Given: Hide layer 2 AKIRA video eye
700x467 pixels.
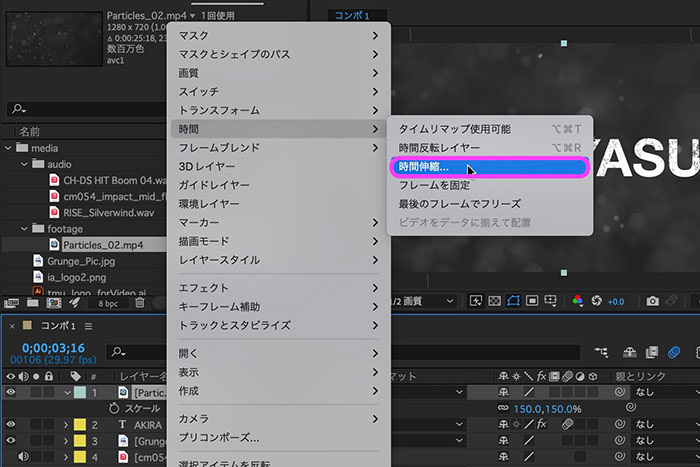Looking at the screenshot, I should coord(11,424).
